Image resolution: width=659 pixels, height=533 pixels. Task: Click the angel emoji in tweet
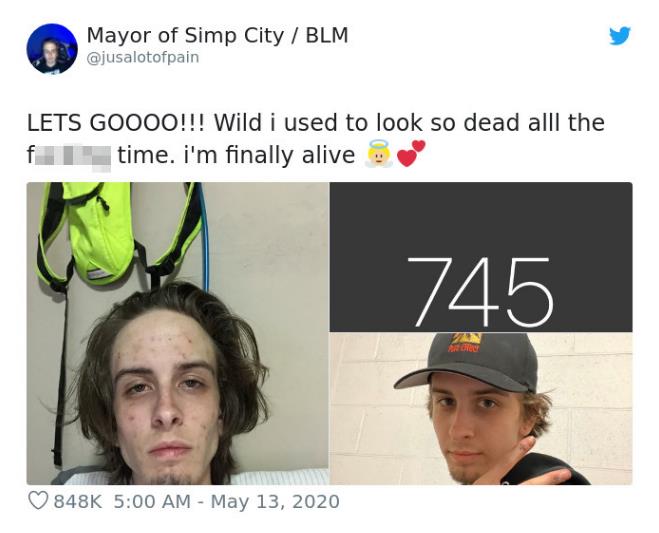coord(378,155)
